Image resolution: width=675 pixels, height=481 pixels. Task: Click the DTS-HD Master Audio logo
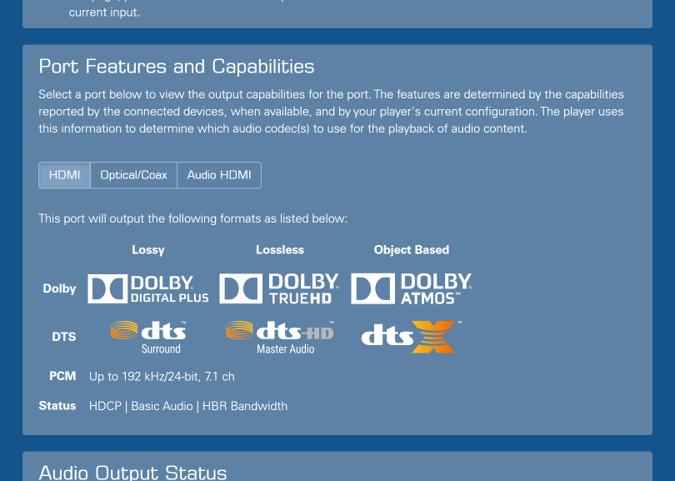280,337
